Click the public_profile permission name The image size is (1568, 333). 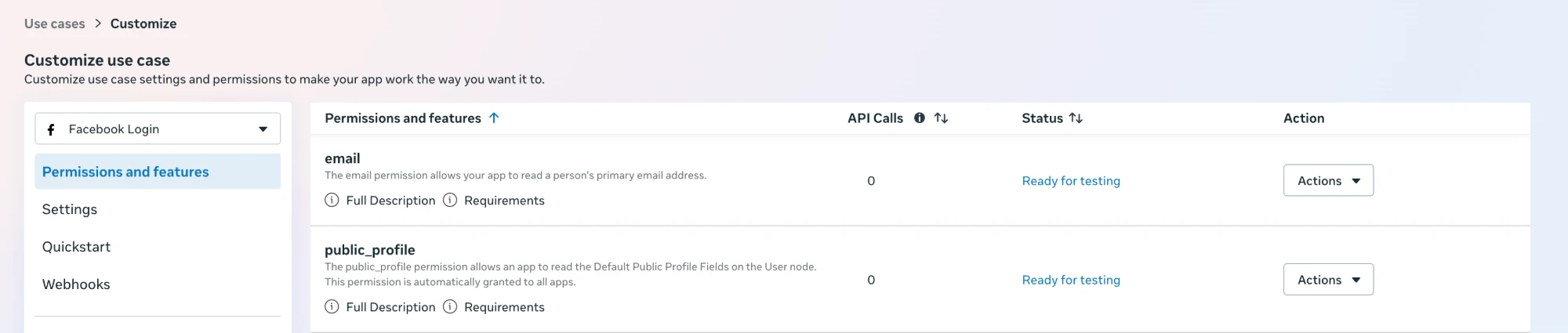pos(370,250)
